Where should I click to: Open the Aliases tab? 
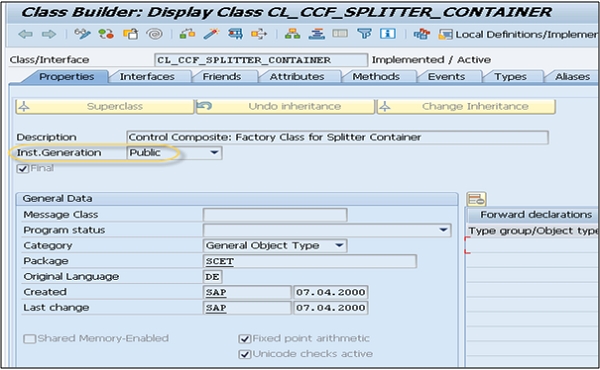point(572,77)
